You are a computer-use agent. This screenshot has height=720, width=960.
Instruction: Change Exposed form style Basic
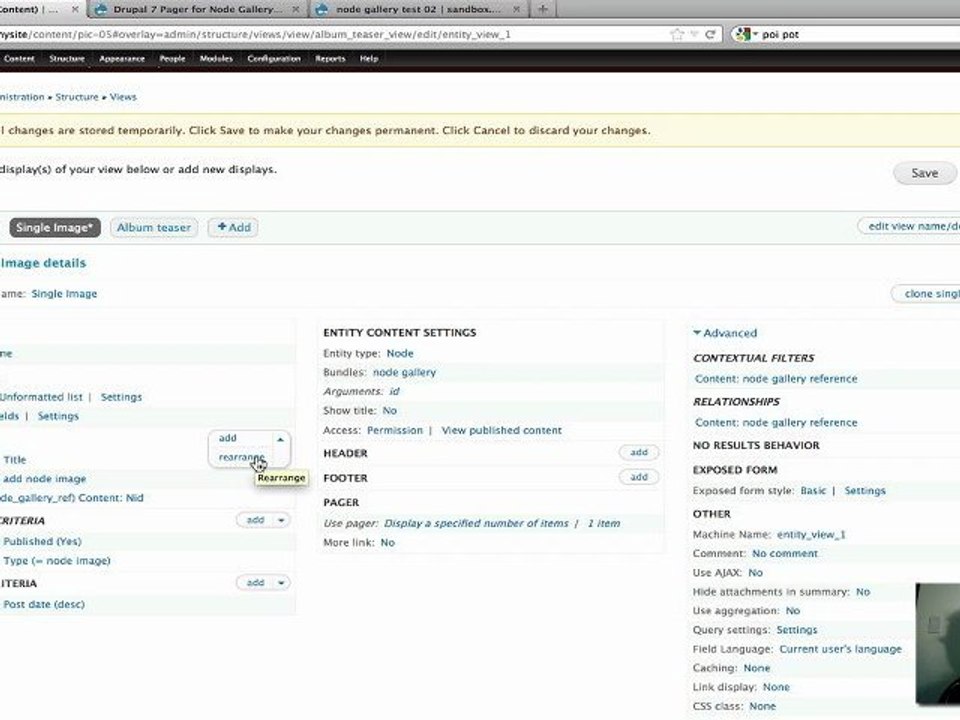tap(813, 490)
